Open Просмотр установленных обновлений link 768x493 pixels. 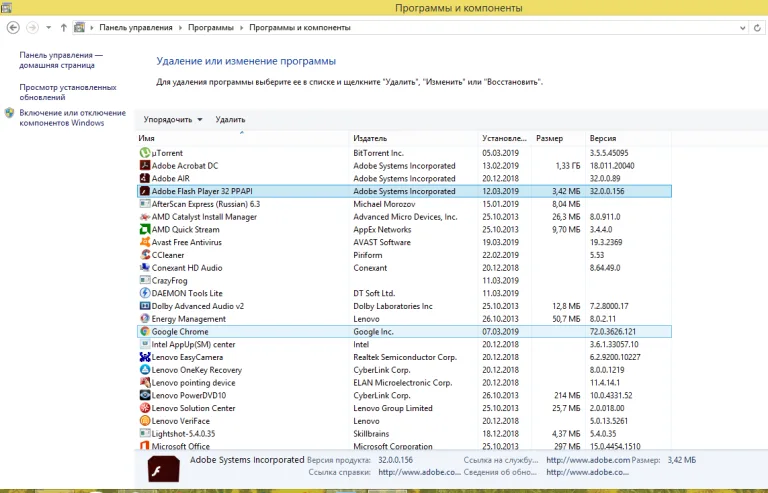pyautogui.click(x=68, y=92)
